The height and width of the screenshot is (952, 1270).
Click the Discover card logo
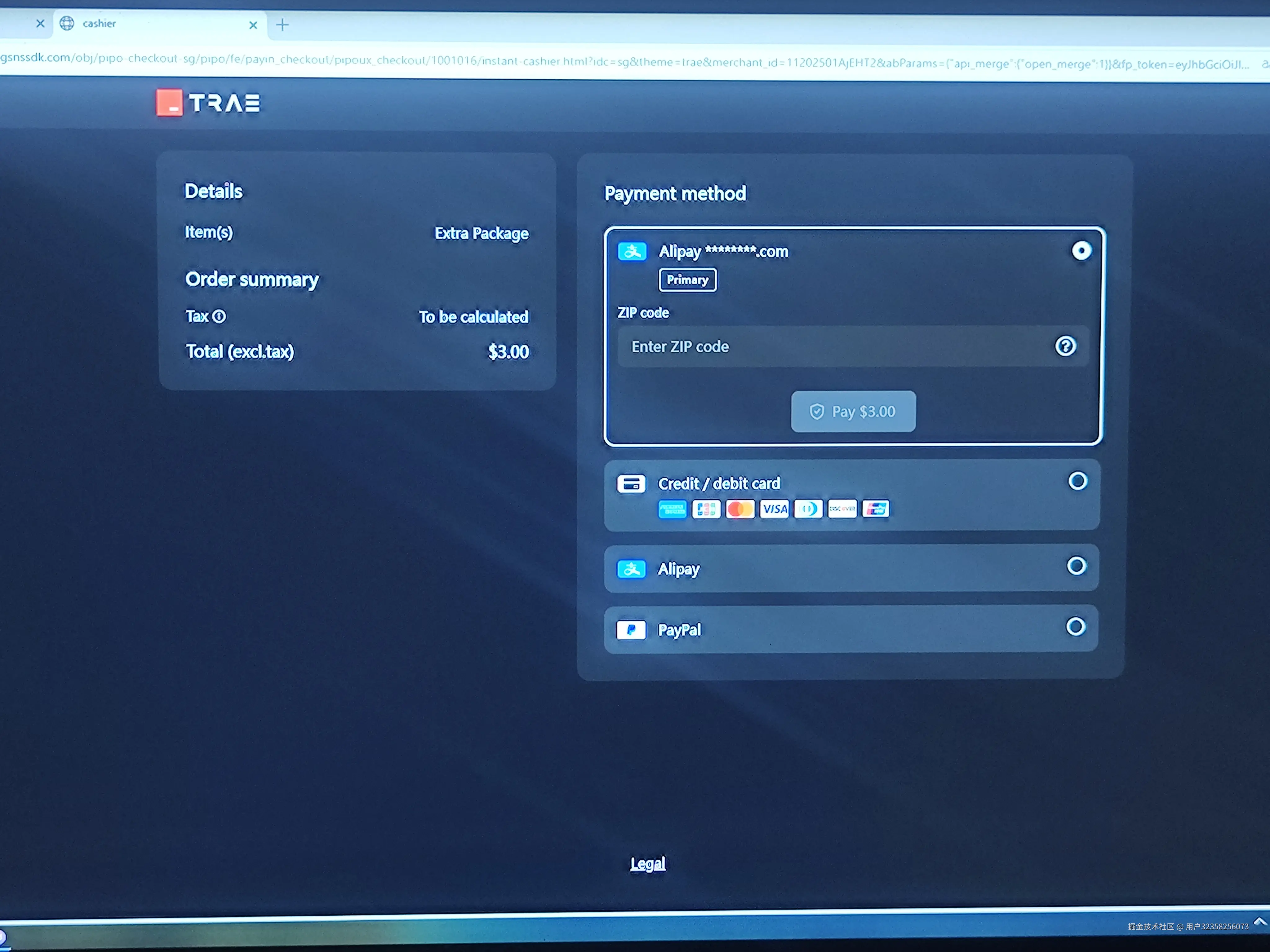pos(842,509)
